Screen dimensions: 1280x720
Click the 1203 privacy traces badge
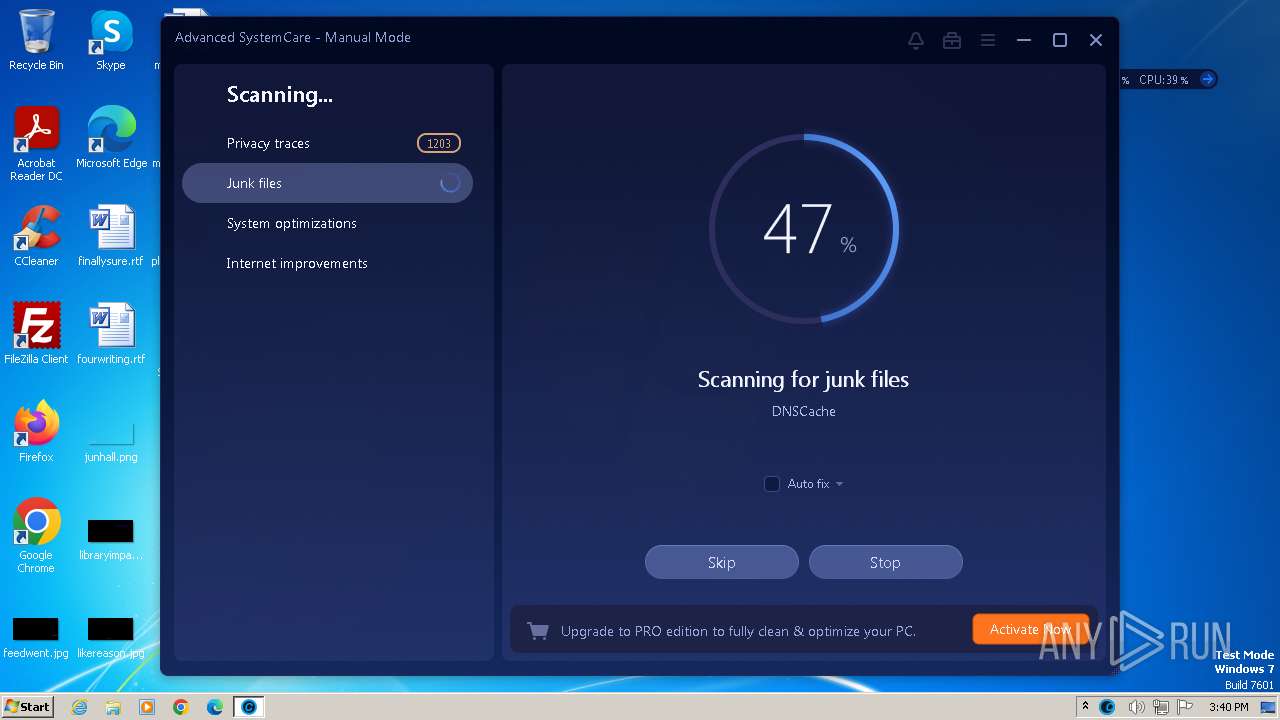439,143
